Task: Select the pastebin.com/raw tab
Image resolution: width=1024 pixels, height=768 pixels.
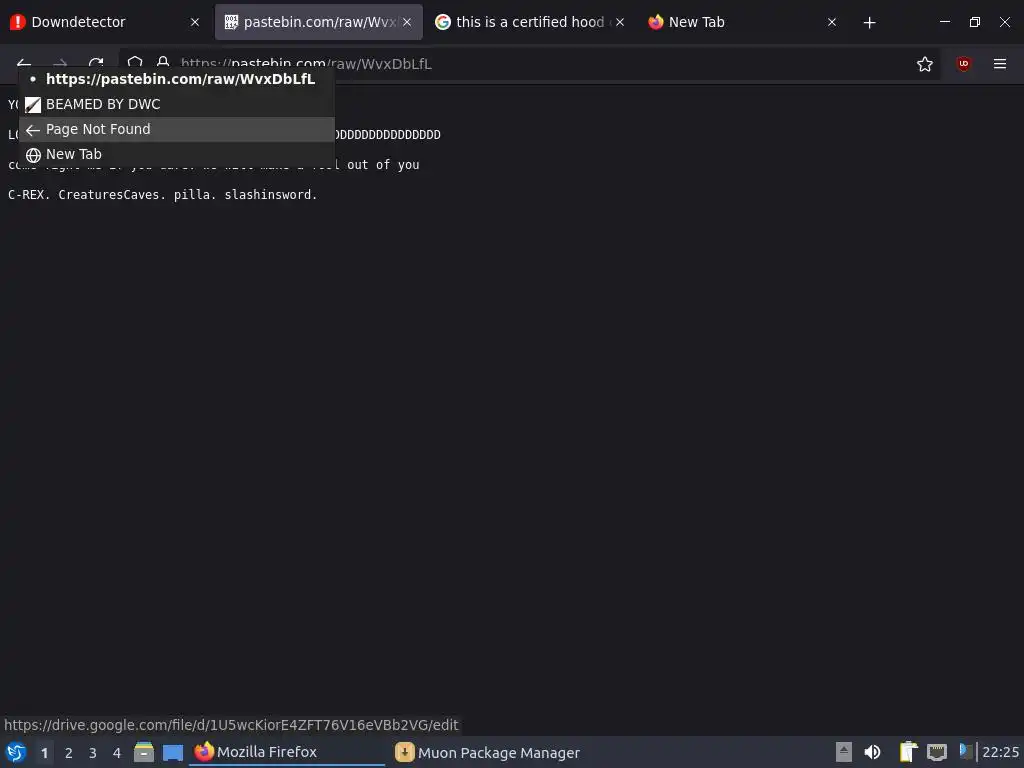Action: tap(319, 22)
